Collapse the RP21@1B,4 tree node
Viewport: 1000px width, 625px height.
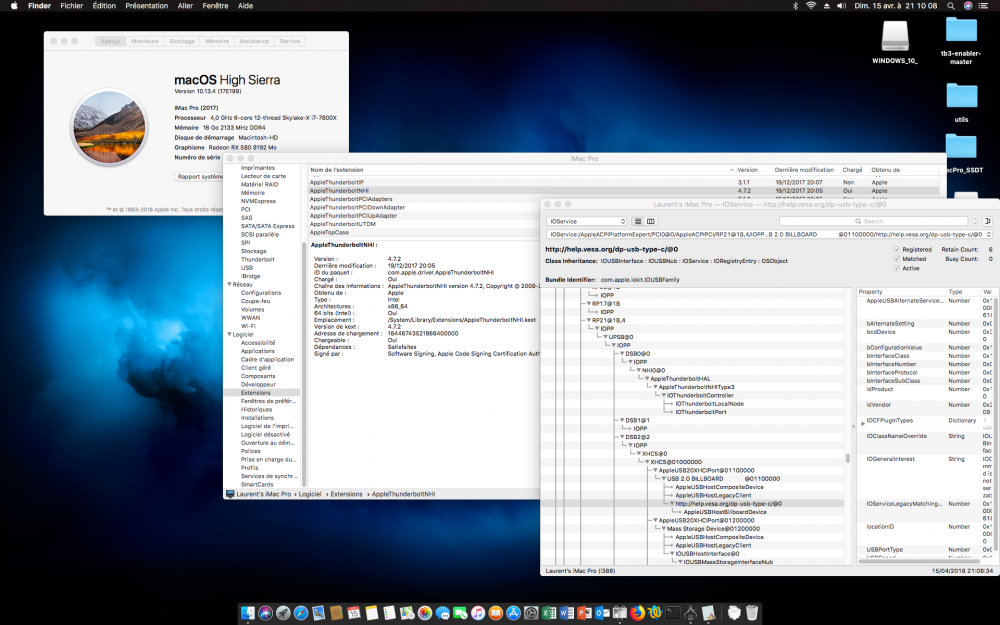[589, 320]
